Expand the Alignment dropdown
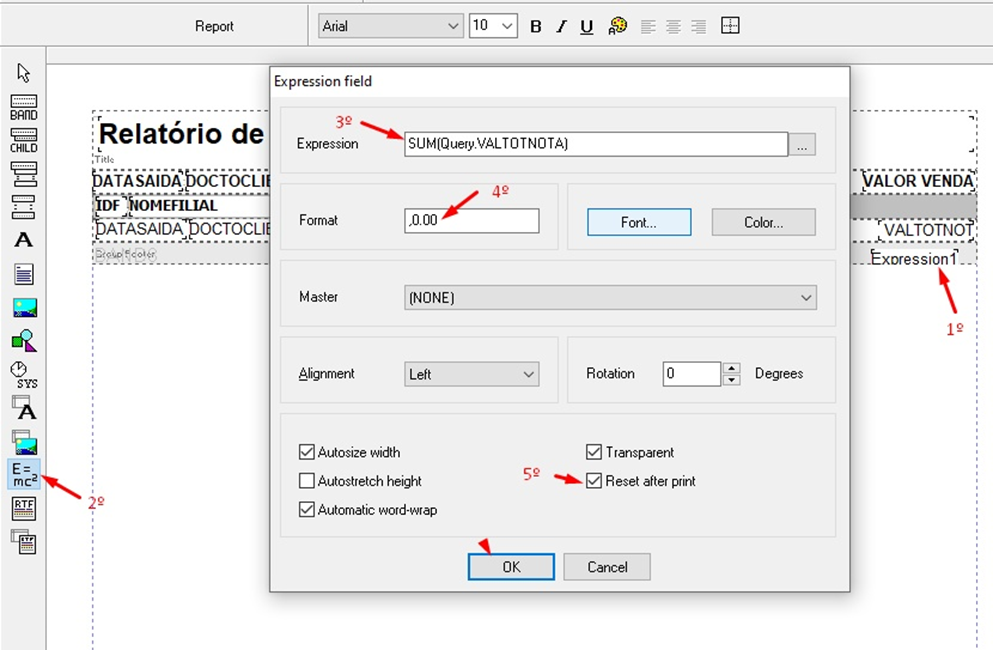Viewport: 993px width, 650px height. point(472,374)
